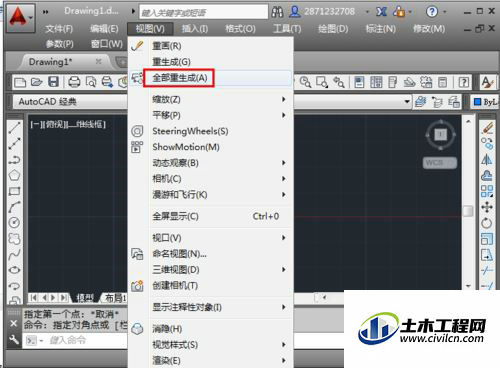Open the 修改(M) menu
The image size is (500, 368).
pyautogui.click(x=429, y=29)
